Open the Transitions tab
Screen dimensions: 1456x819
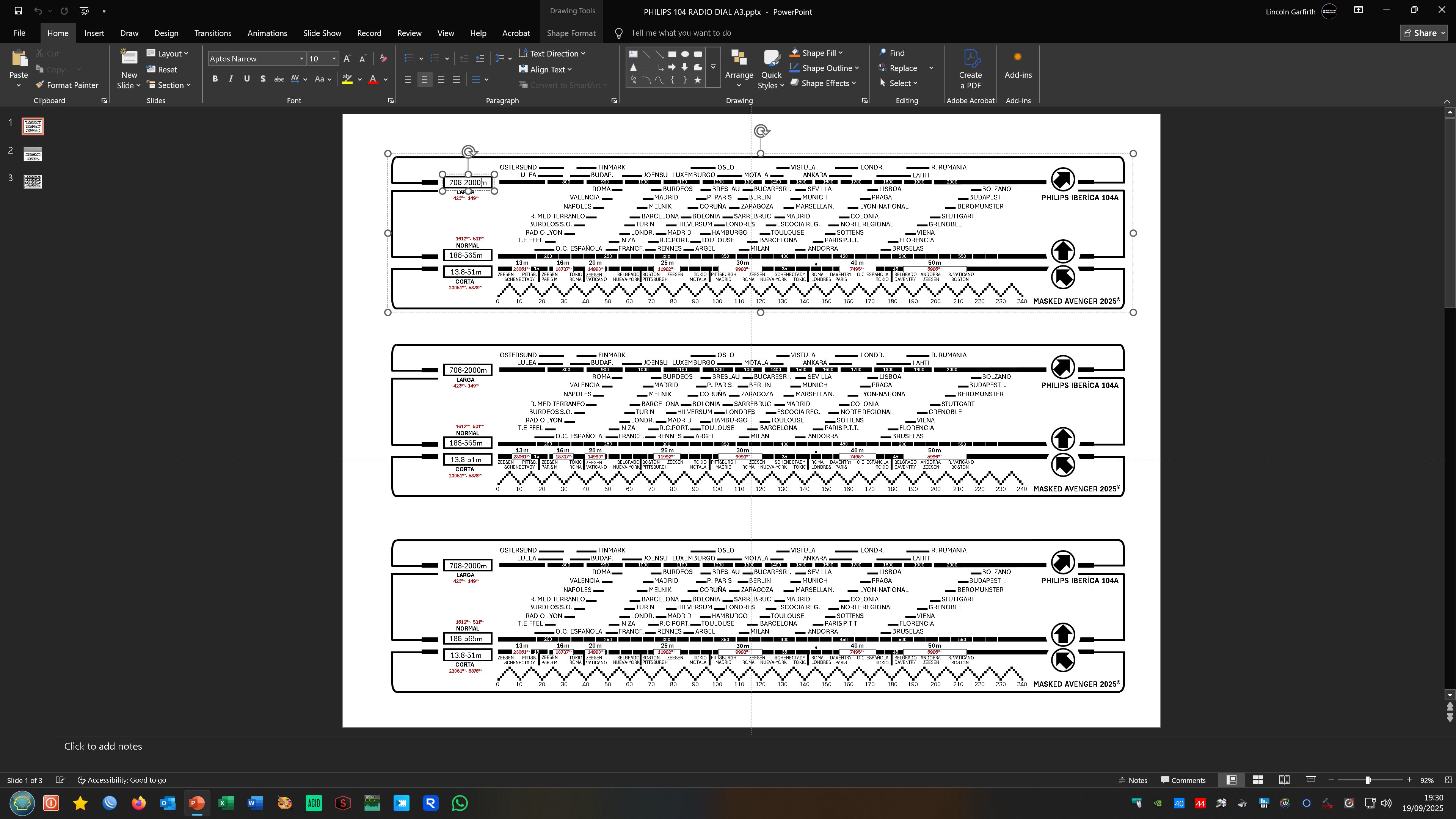point(212,33)
